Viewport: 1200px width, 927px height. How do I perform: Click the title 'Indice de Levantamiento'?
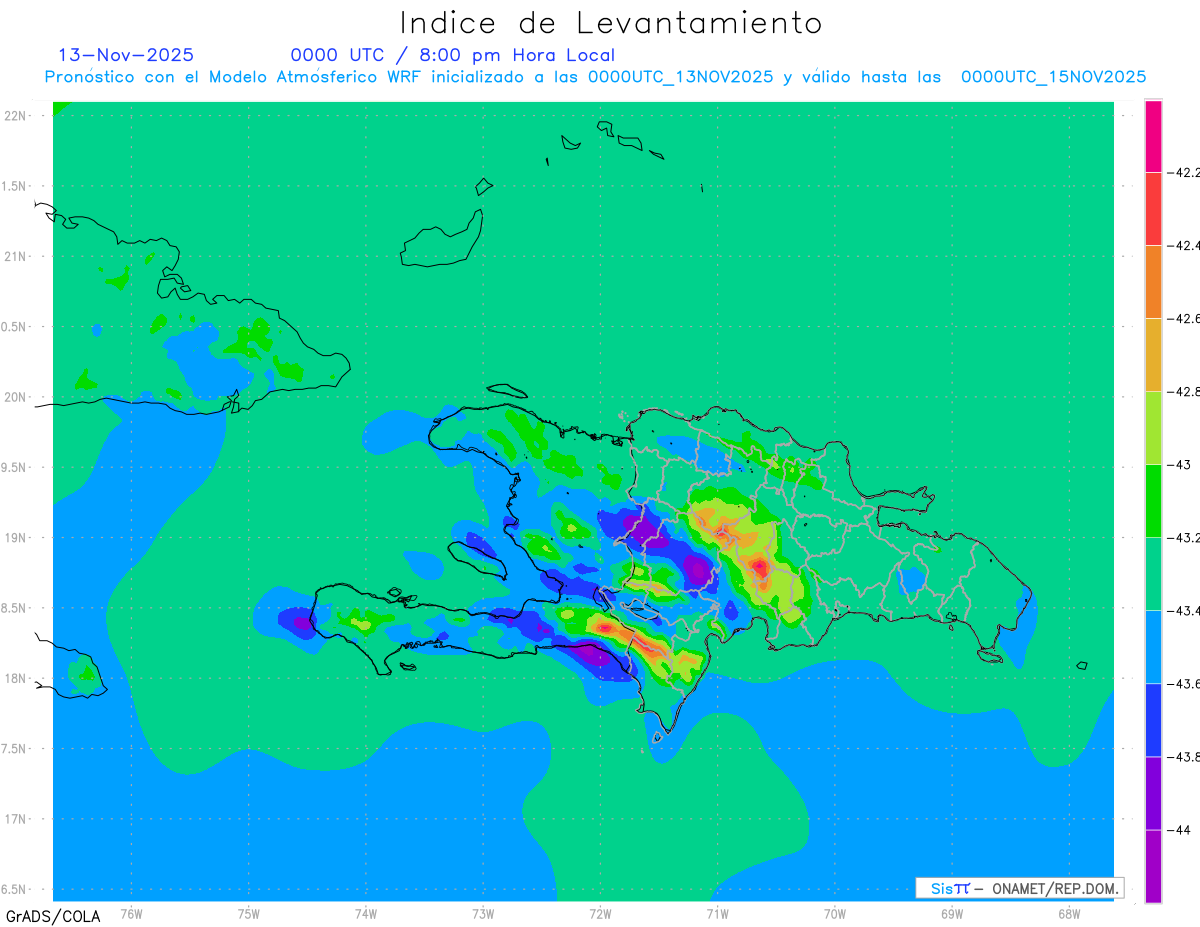(x=611, y=22)
